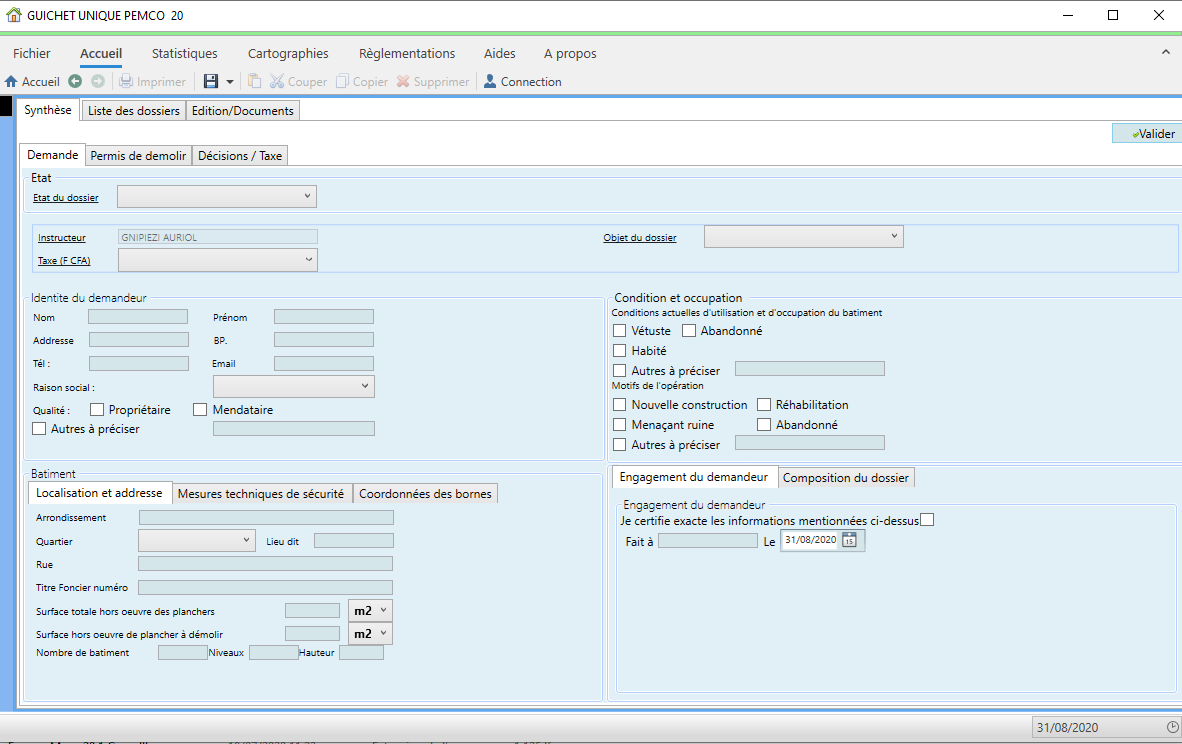Click the Titre Foncier numéro field

[265, 587]
